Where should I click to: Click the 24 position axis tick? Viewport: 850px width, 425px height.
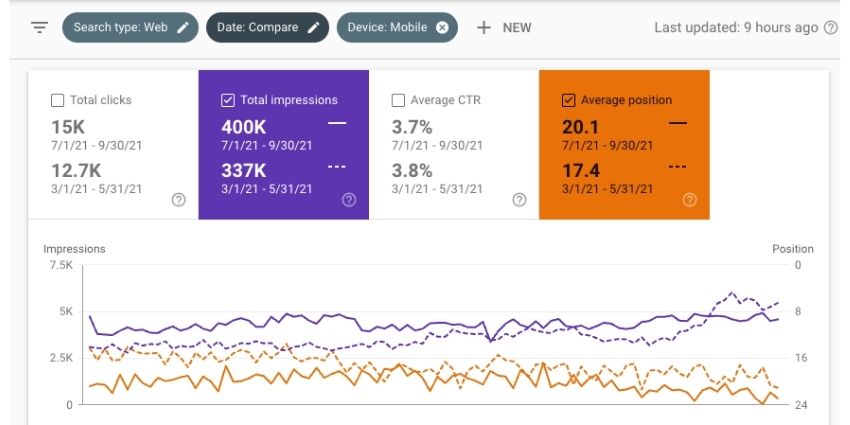[801, 405]
